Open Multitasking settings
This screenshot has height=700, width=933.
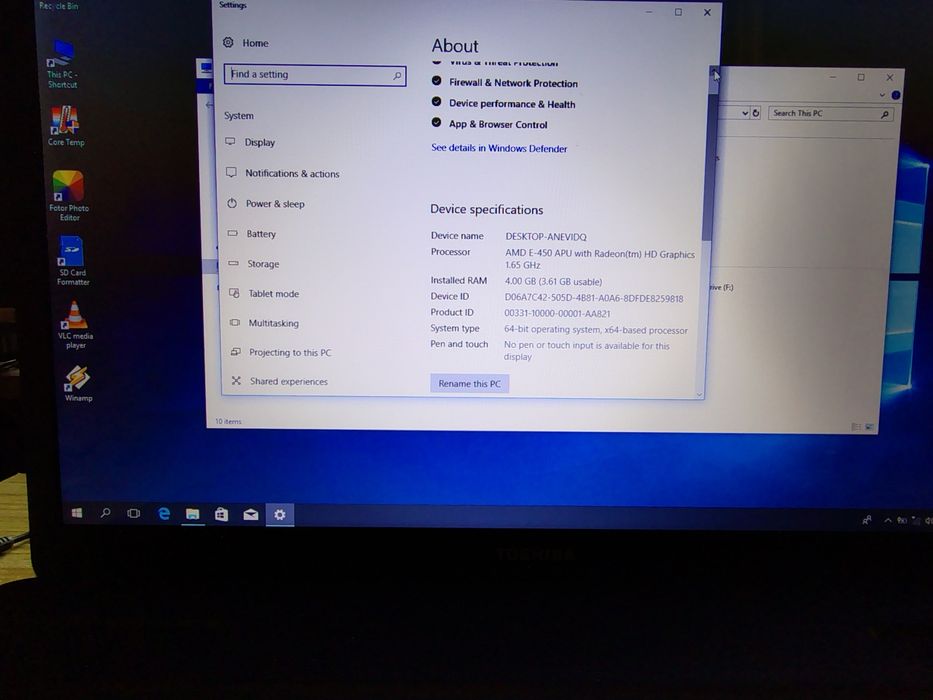(264, 323)
